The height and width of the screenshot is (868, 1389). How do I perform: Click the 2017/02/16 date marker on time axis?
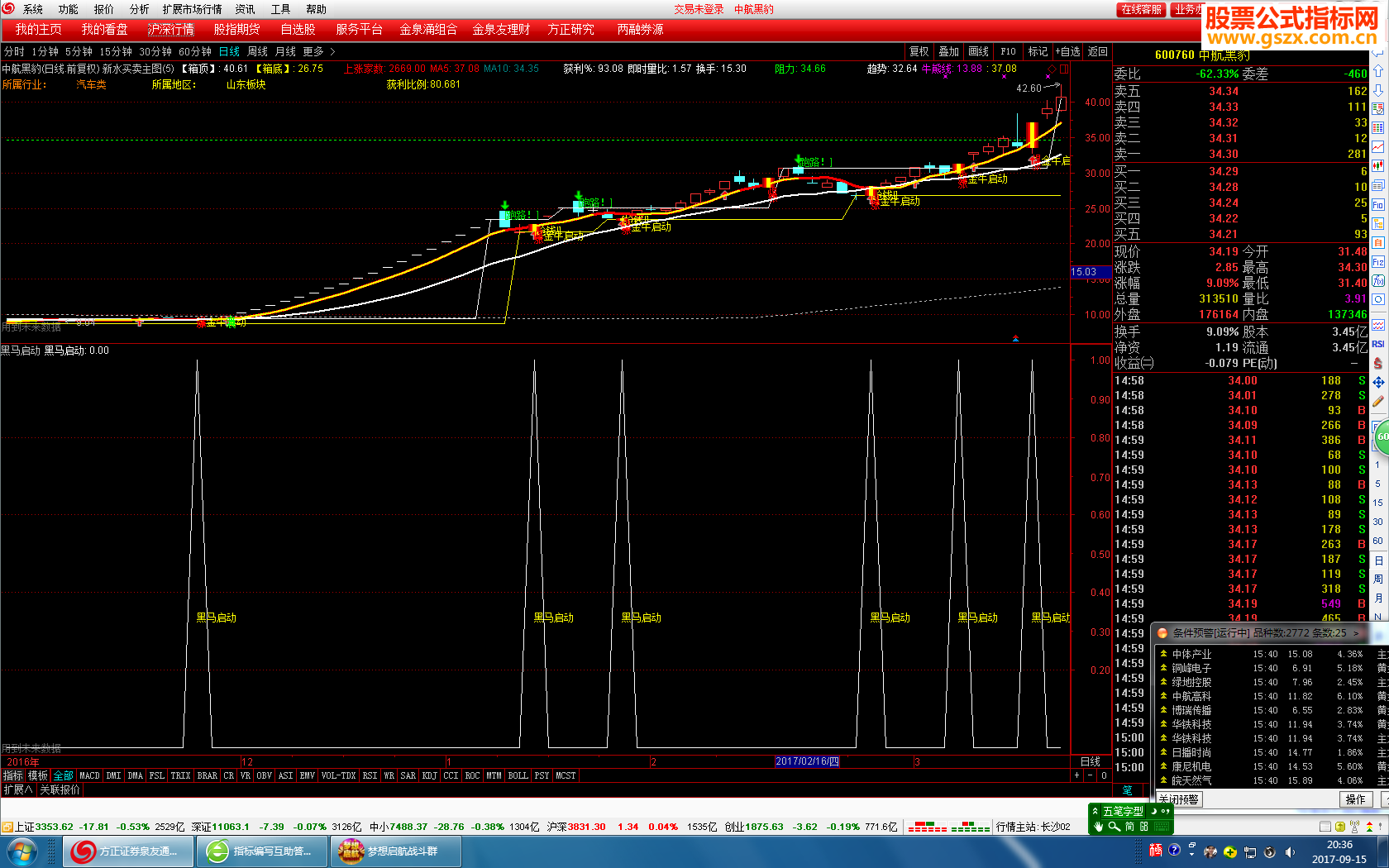(807, 761)
